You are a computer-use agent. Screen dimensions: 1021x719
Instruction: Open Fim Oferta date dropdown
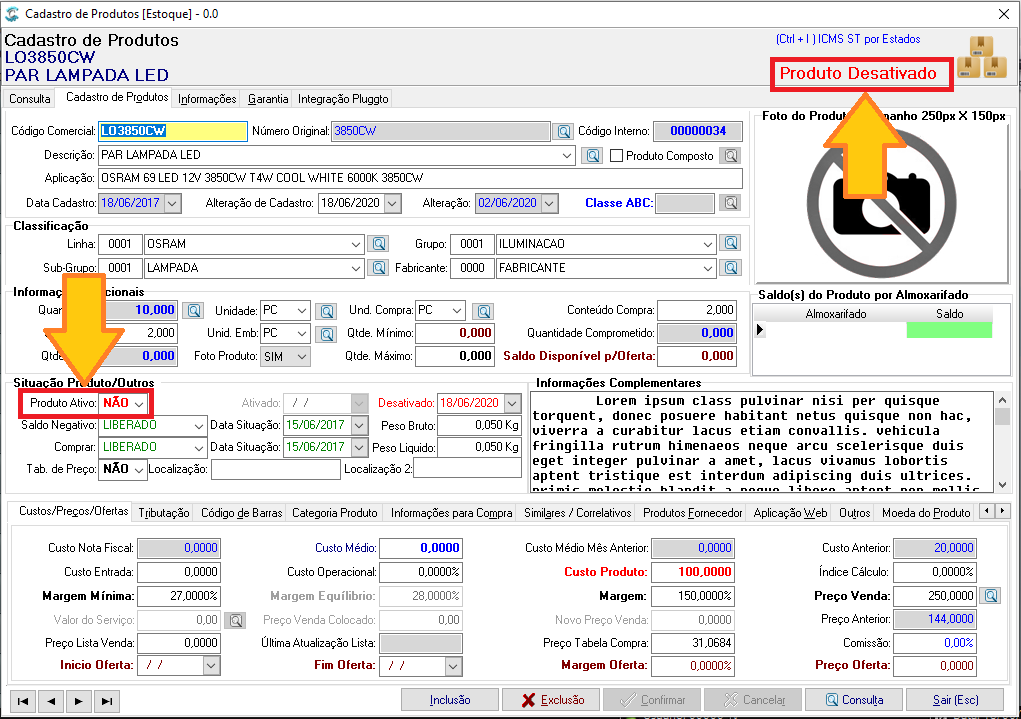coord(453,666)
